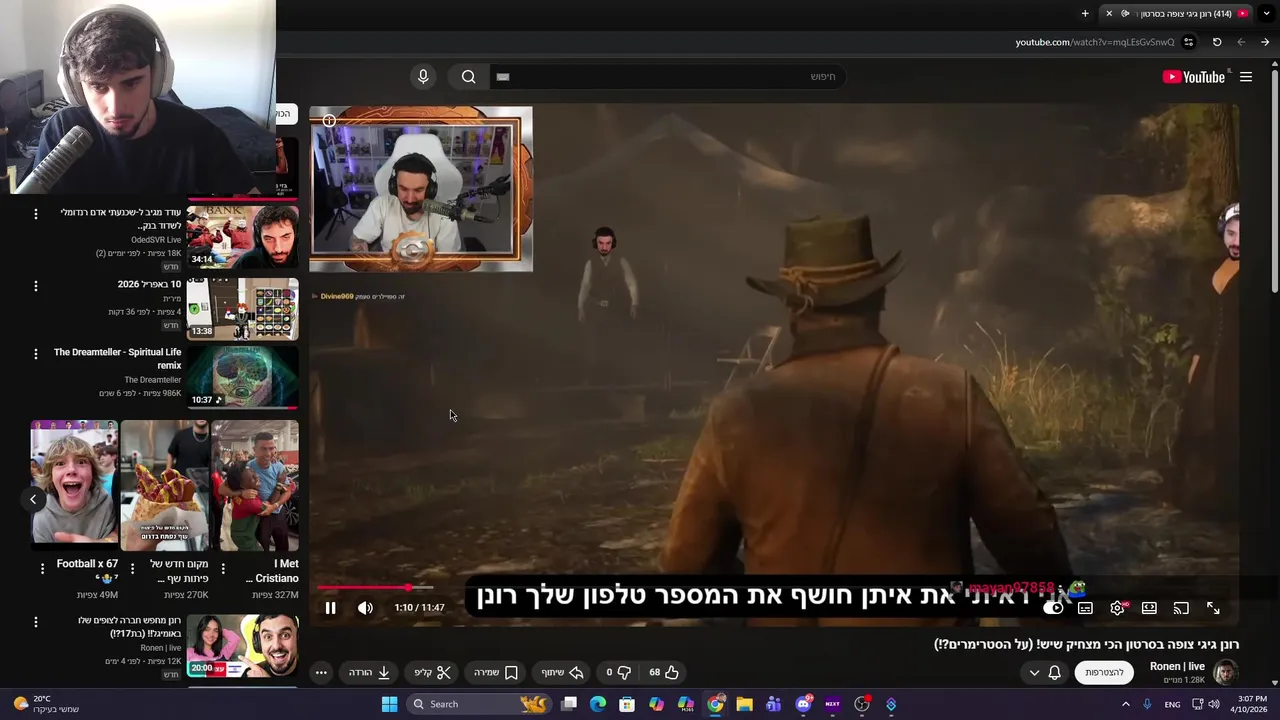Click the magnifier search icon
Viewport: 1280px width, 720px height.
[468, 77]
